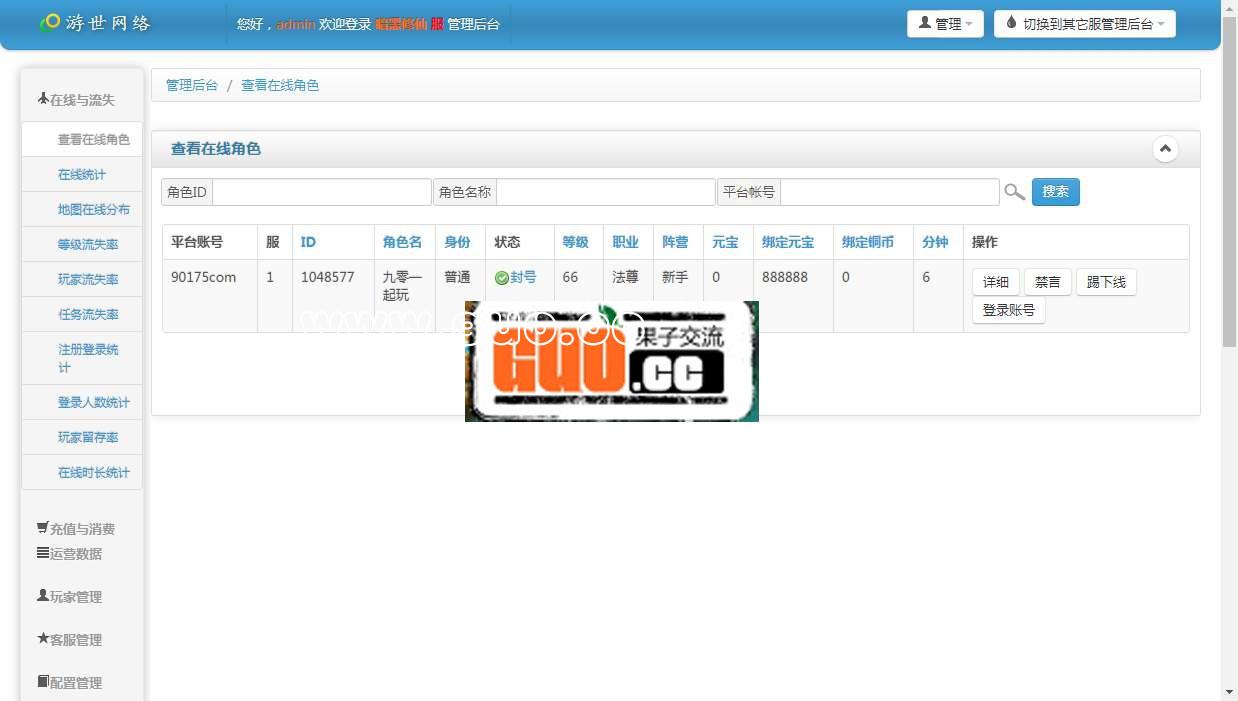
Task: Select 玩家流失率 sidebar item
Action: [x=82, y=280]
